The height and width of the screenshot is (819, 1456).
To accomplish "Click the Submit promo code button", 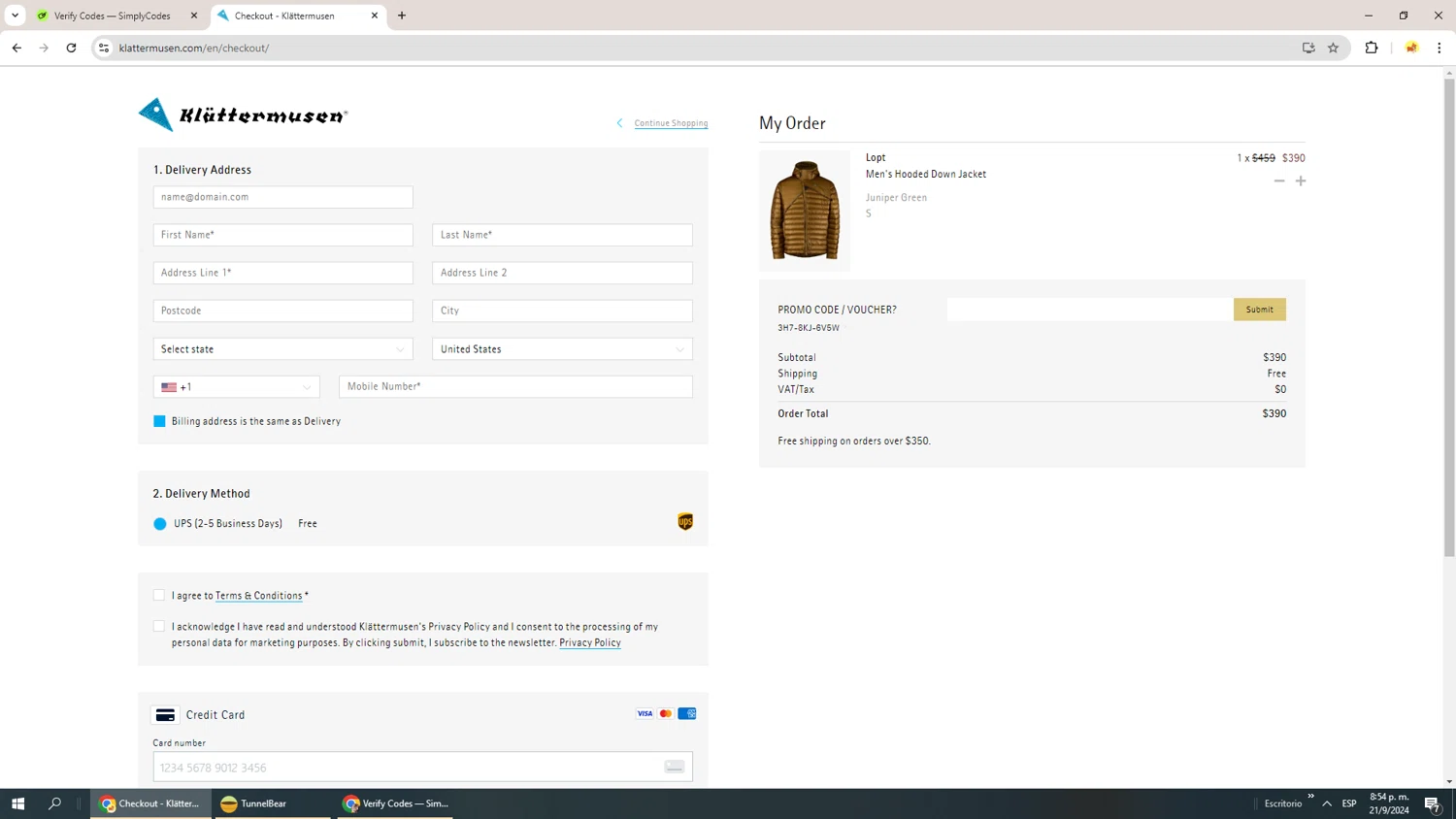I will coord(1260,310).
